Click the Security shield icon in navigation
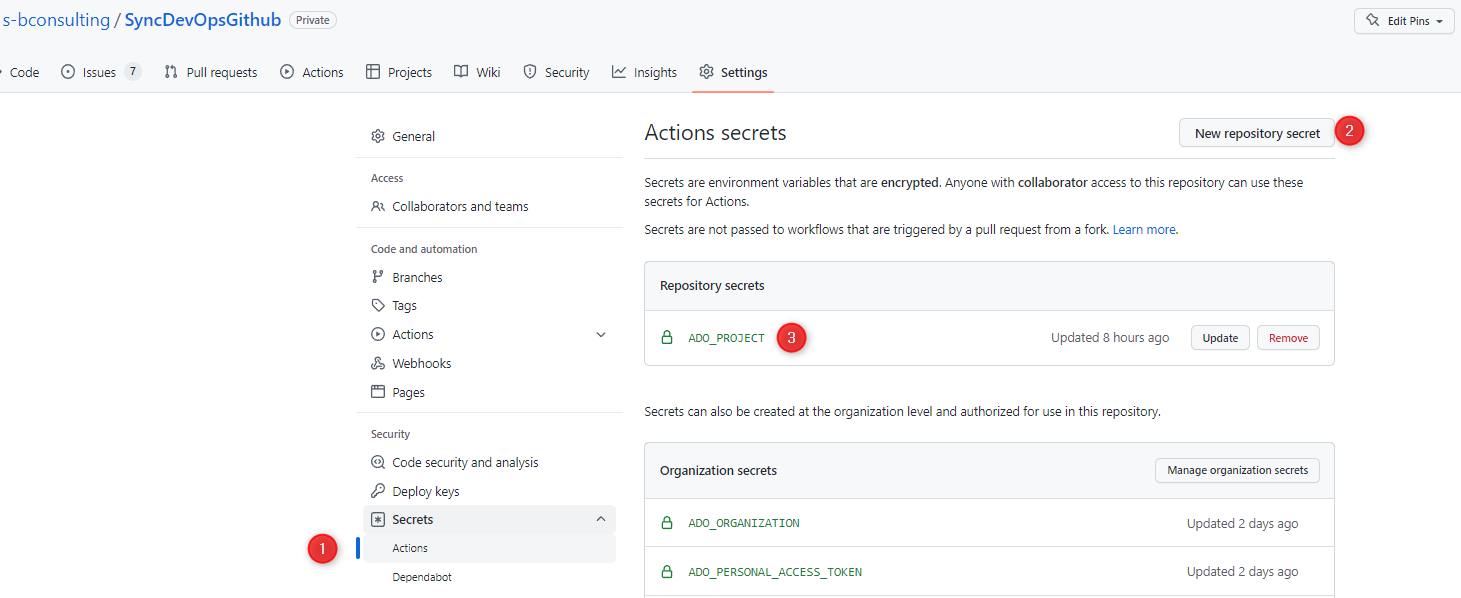The width and height of the screenshot is (1461, 598). point(528,71)
